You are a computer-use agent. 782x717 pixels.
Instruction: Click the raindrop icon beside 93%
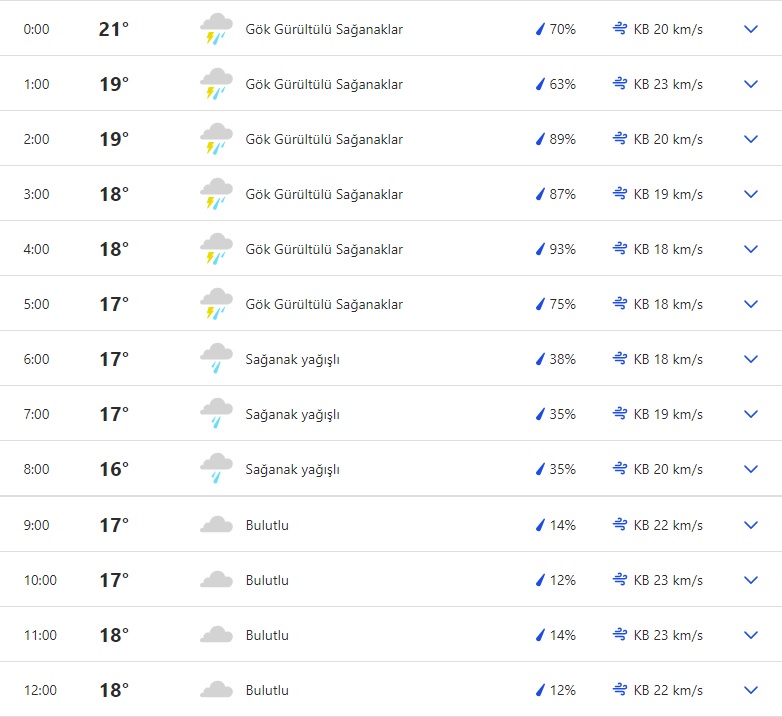(x=540, y=249)
